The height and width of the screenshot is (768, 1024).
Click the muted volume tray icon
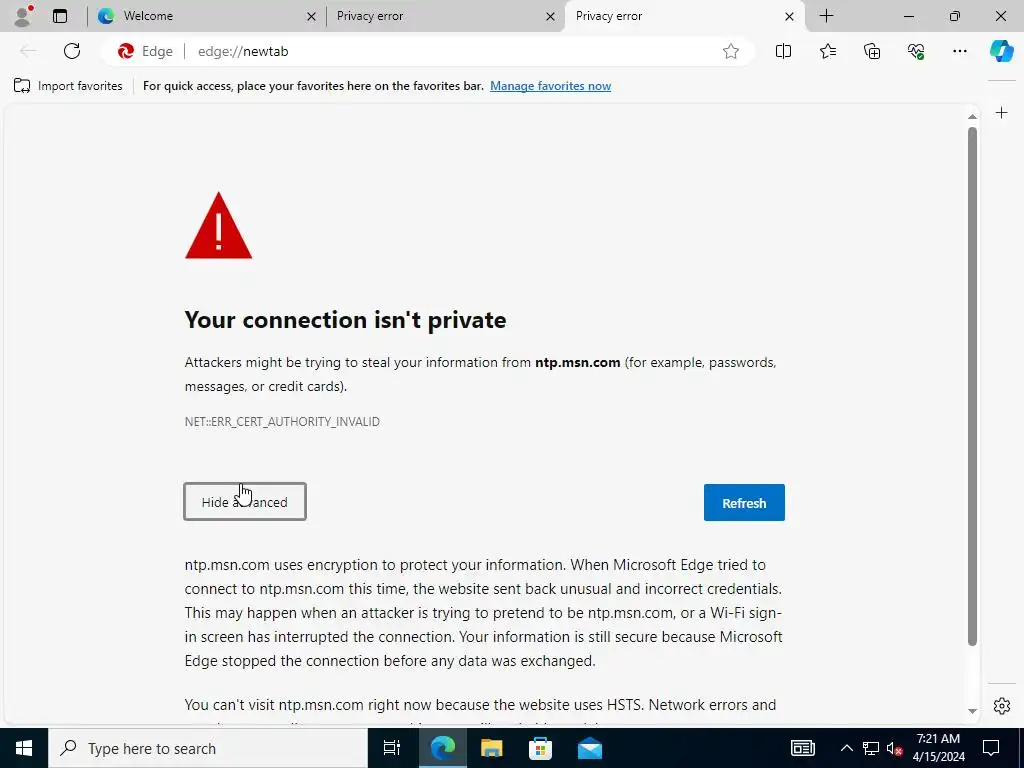895,748
